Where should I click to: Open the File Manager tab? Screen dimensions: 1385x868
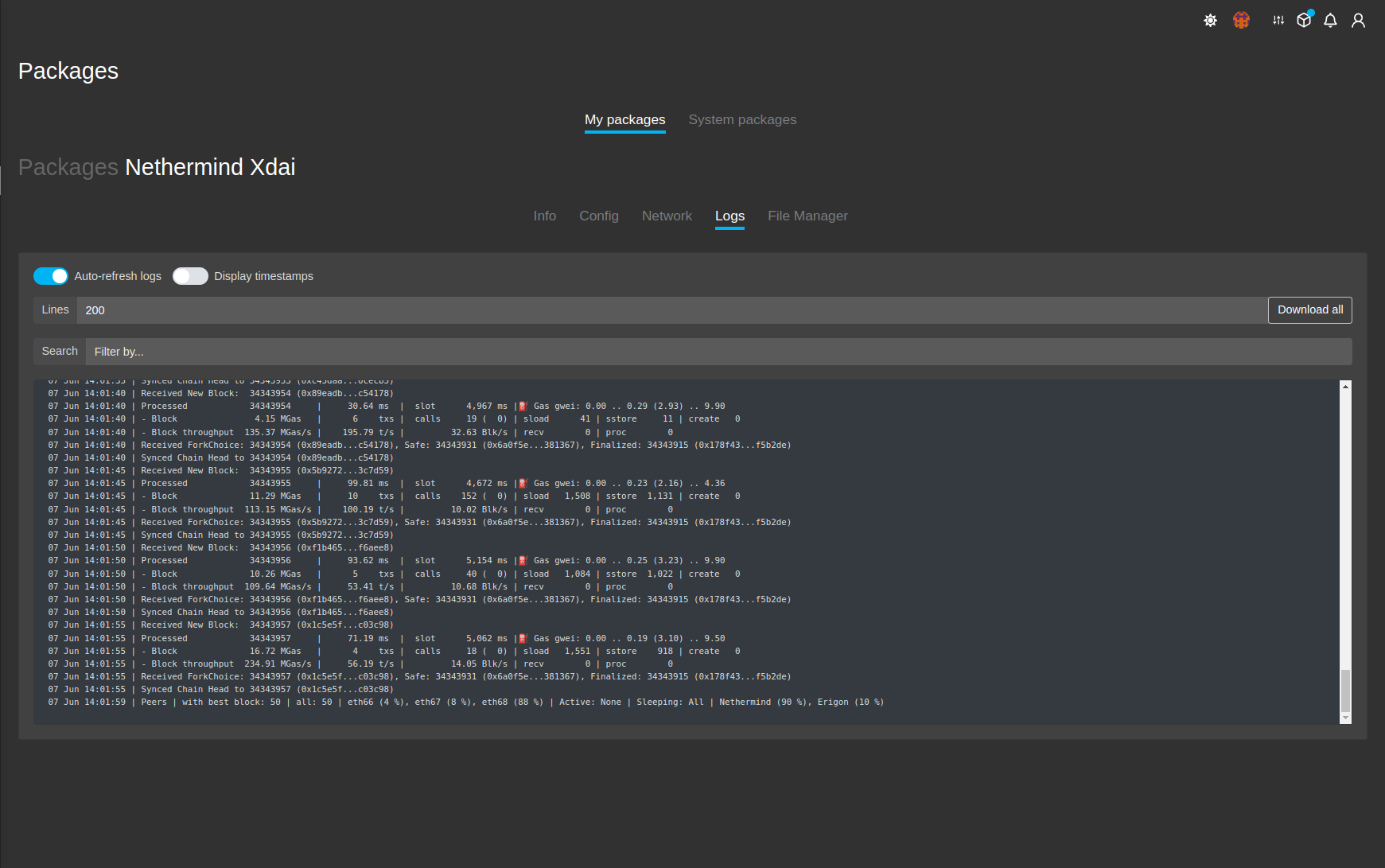(807, 216)
